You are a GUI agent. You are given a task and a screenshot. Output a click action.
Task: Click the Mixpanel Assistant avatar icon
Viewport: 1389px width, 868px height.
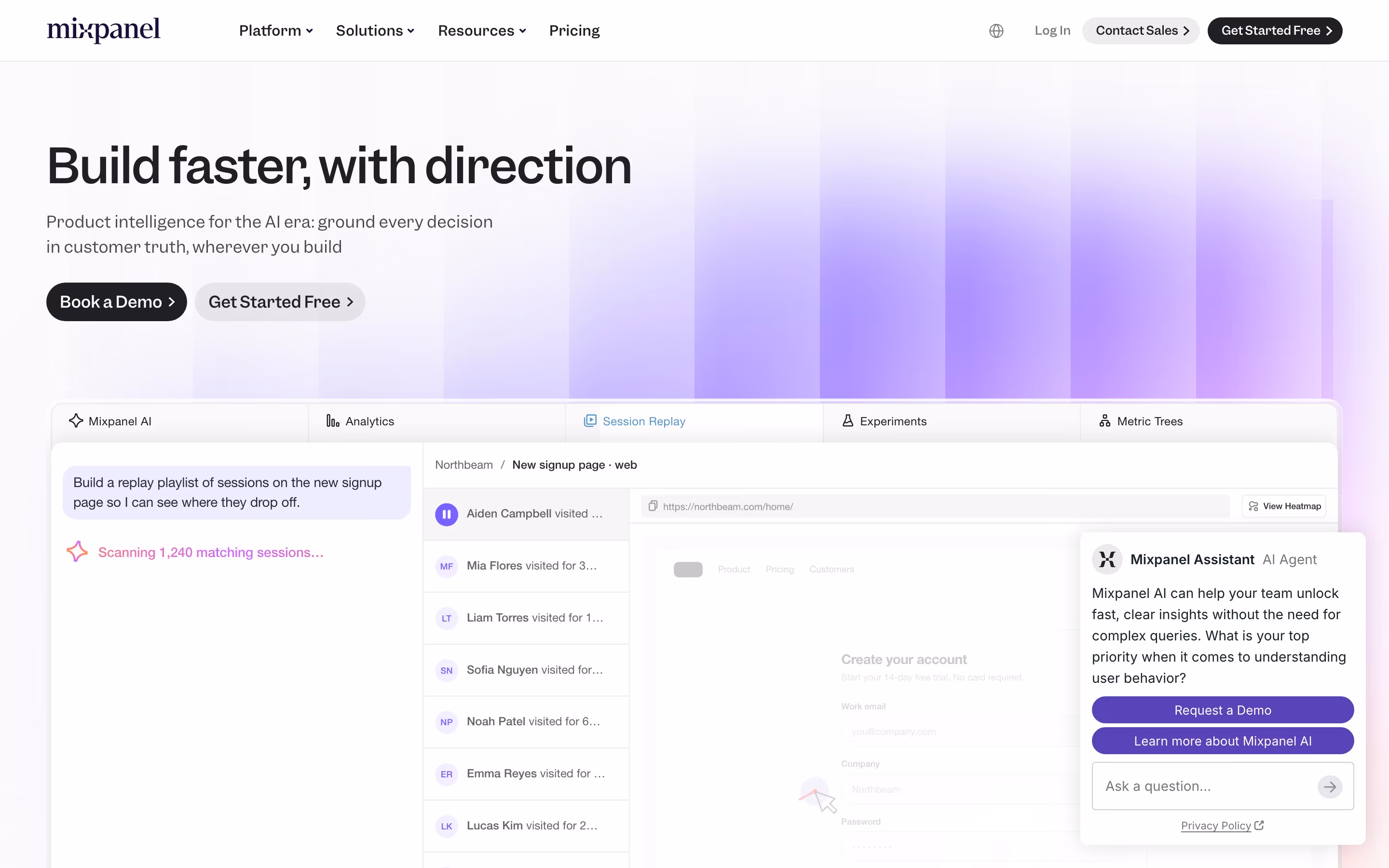tap(1107, 559)
